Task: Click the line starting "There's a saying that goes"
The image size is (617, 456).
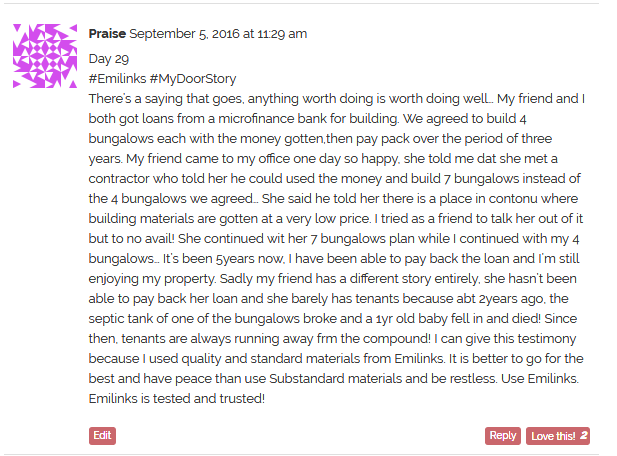Action: 337,98
